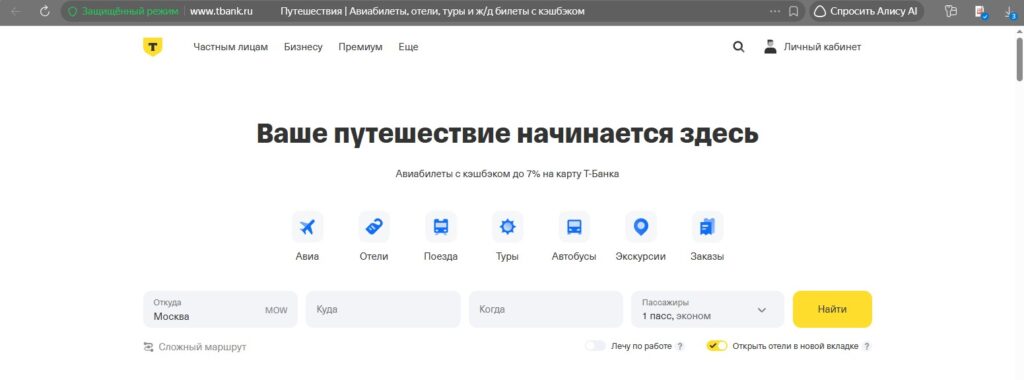Click the Поезда label text

point(441,257)
